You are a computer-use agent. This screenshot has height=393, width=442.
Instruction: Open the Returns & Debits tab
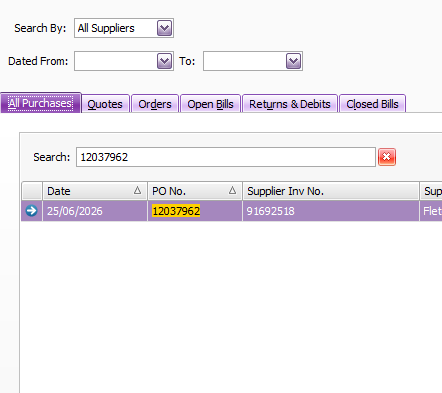[290, 104]
